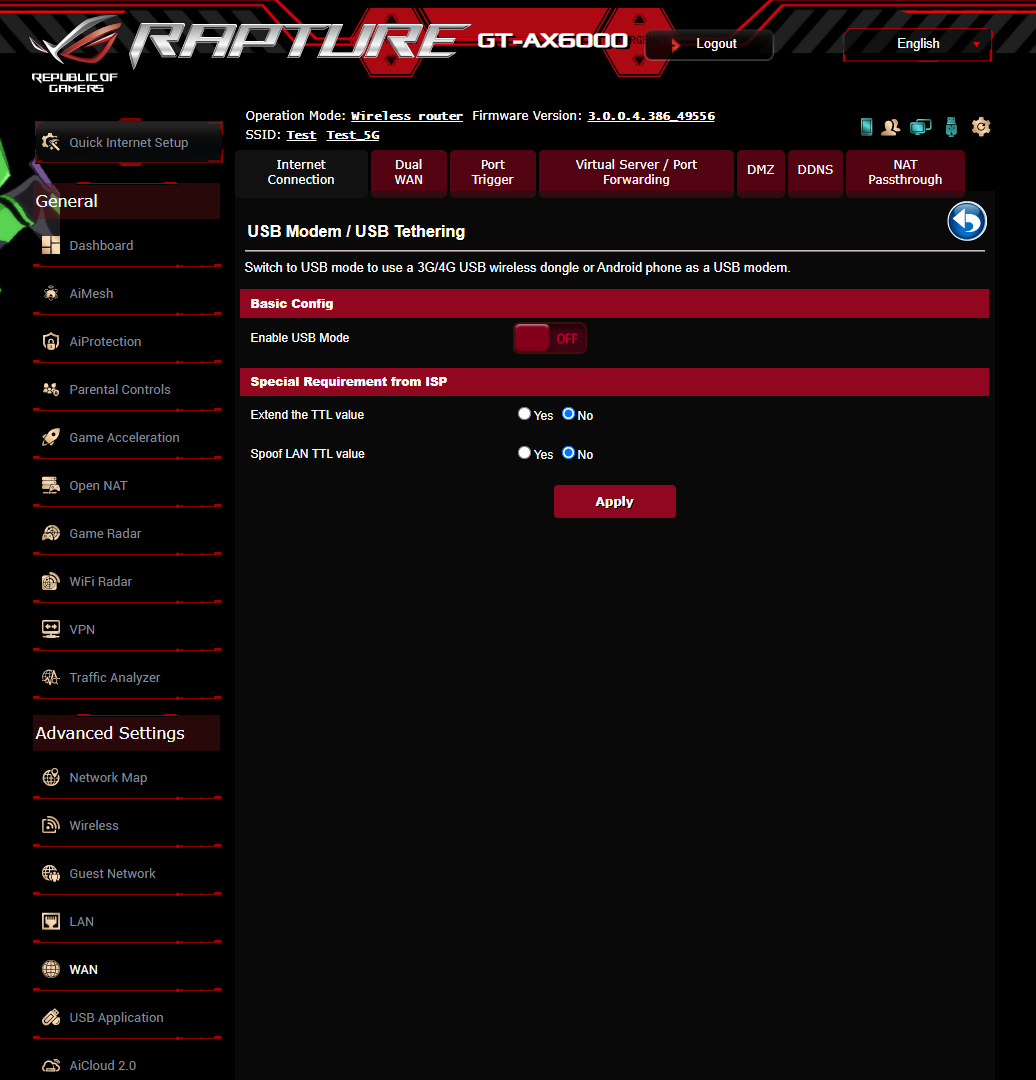Click the Open NAT icon
This screenshot has height=1080, width=1036.
pos(51,486)
